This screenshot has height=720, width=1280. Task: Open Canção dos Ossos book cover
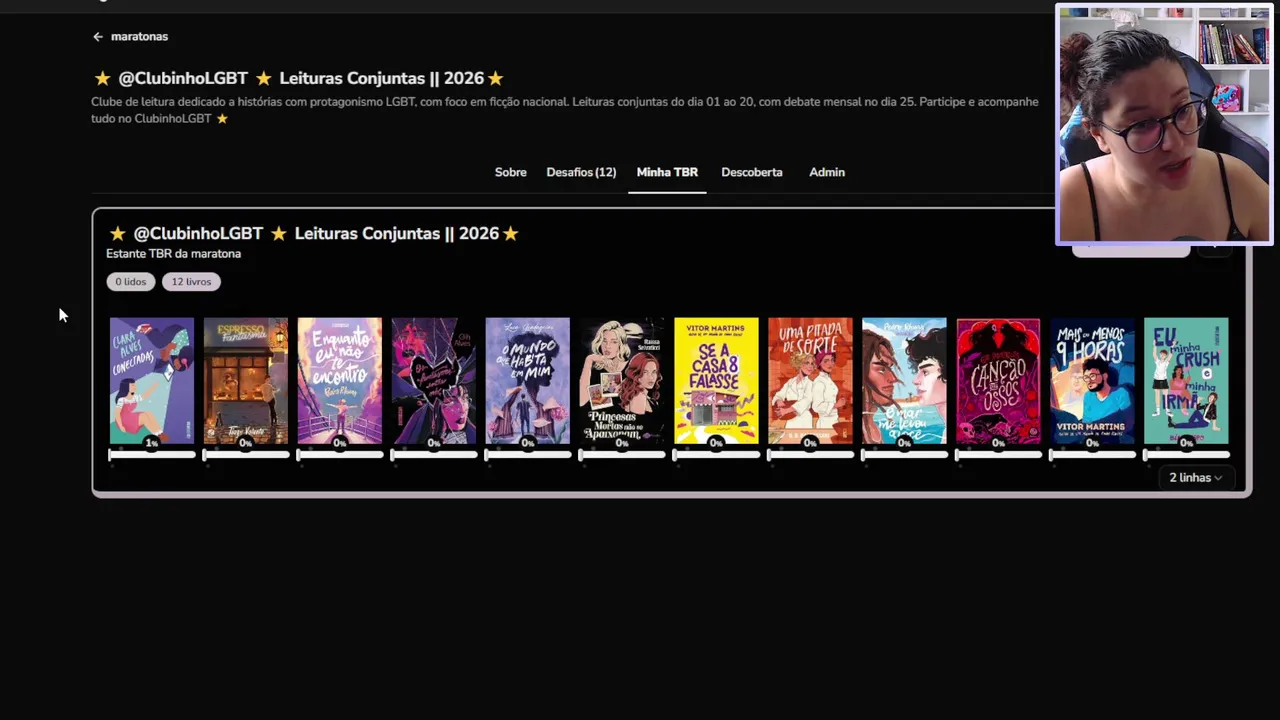click(x=998, y=381)
